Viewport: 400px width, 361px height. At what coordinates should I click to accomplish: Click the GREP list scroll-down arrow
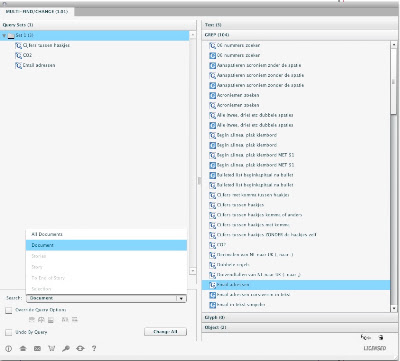click(393, 309)
